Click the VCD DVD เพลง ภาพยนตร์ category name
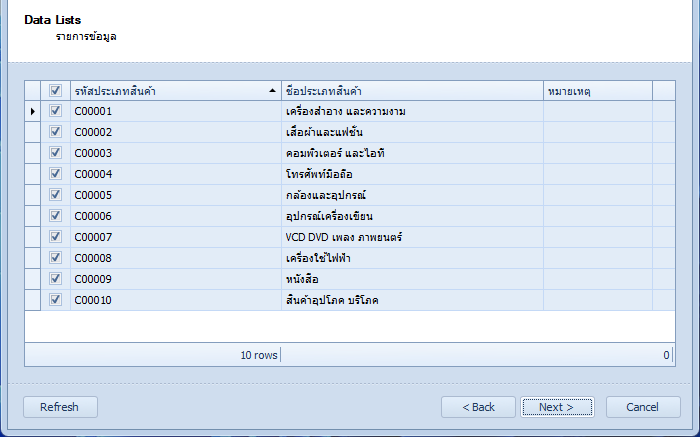The height and width of the screenshot is (437, 700). coord(344,237)
